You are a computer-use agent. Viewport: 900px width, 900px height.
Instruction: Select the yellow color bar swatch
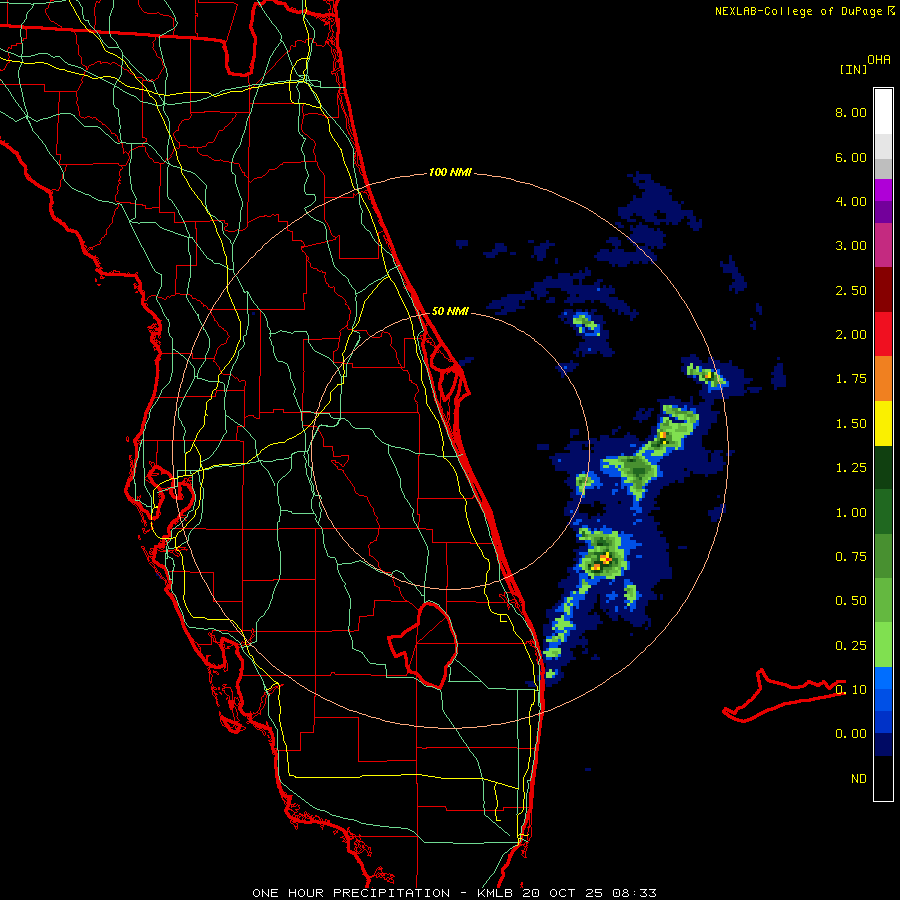(883, 423)
